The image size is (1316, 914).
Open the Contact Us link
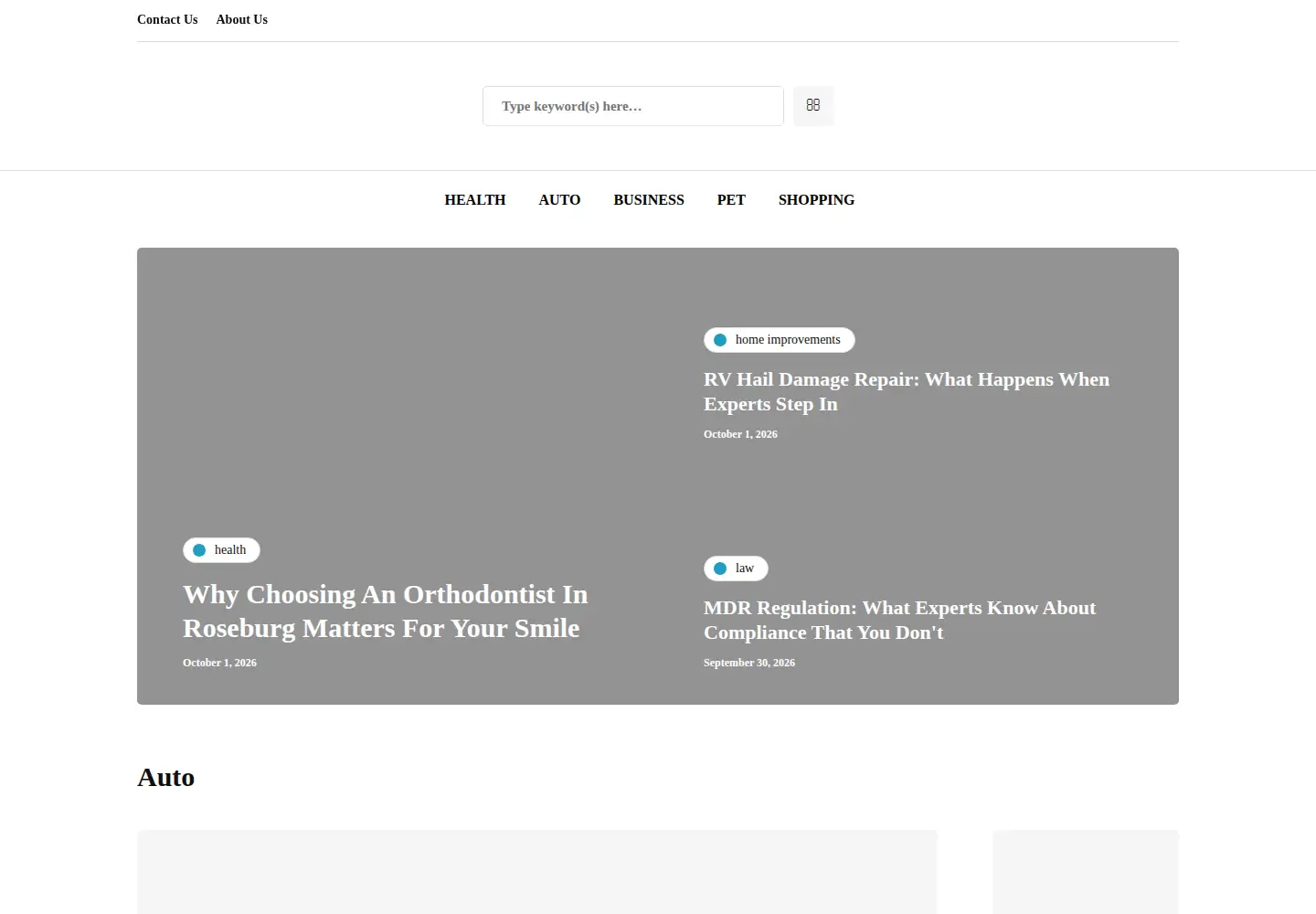coord(167,19)
